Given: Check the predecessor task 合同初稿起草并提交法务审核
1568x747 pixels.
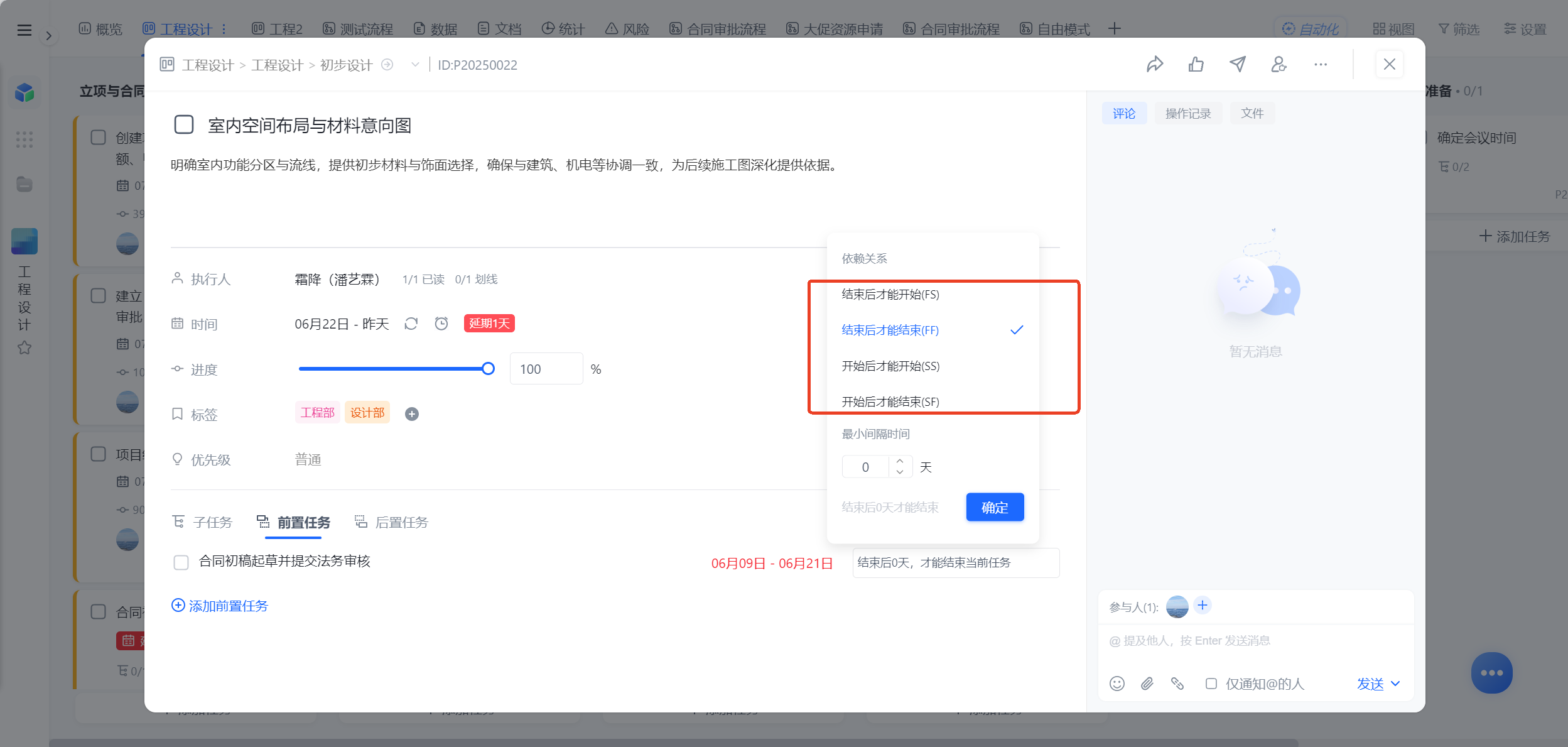Looking at the screenshot, I should click(181, 562).
